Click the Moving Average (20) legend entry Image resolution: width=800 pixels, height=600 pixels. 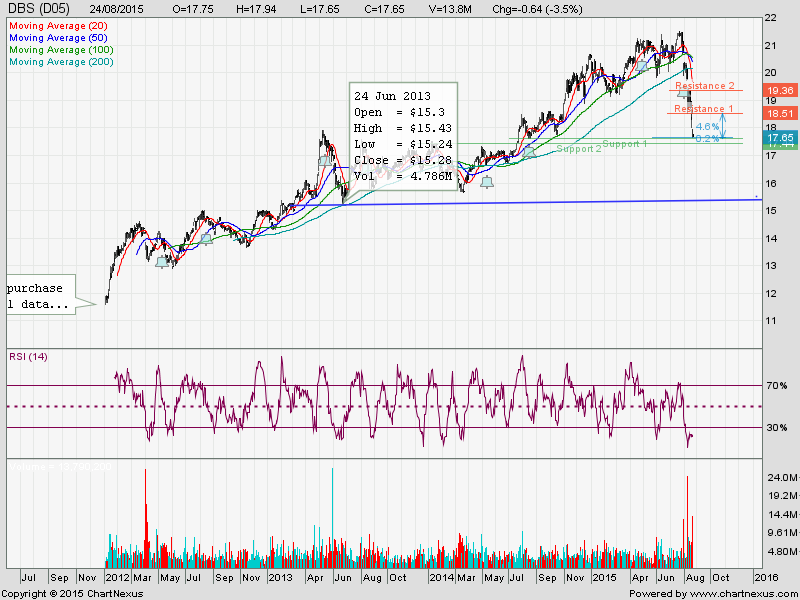coord(58,26)
